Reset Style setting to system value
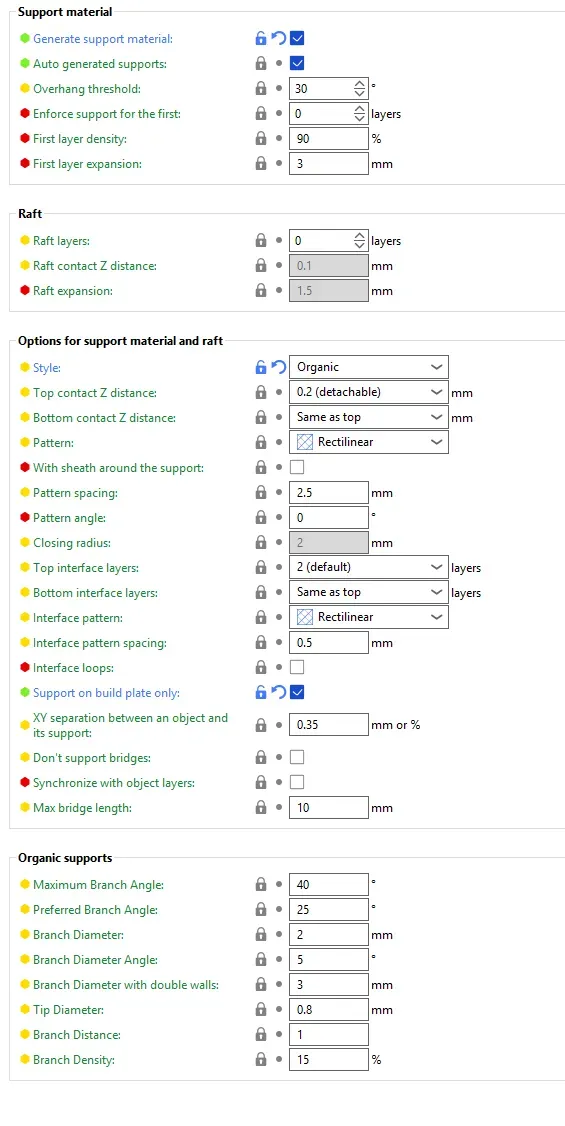The width and height of the screenshot is (565, 1126). pyautogui.click(x=279, y=367)
